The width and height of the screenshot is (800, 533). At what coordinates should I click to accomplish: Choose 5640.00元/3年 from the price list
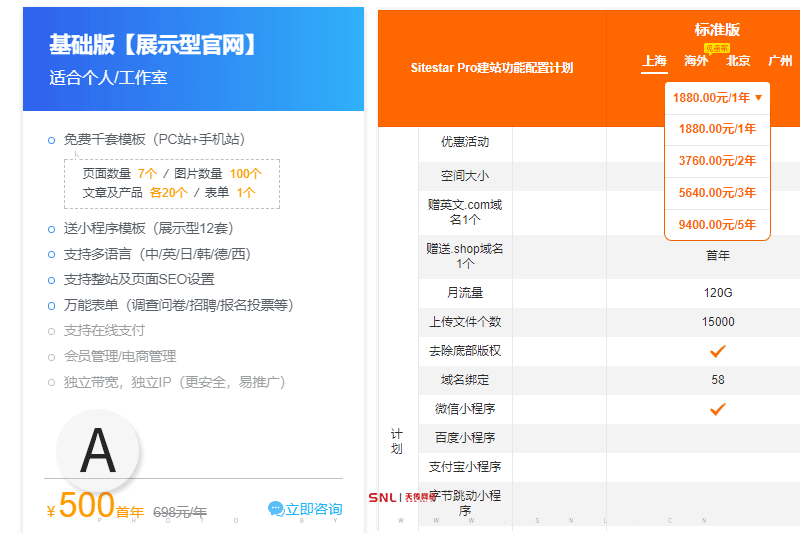[x=717, y=193]
